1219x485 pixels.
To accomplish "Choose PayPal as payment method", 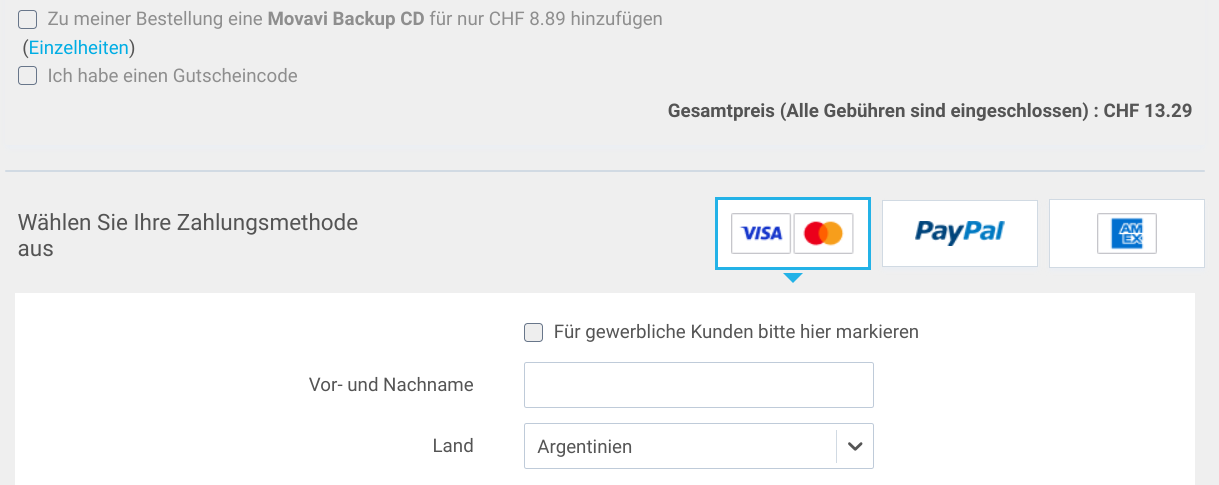I will click(x=959, y=234).
